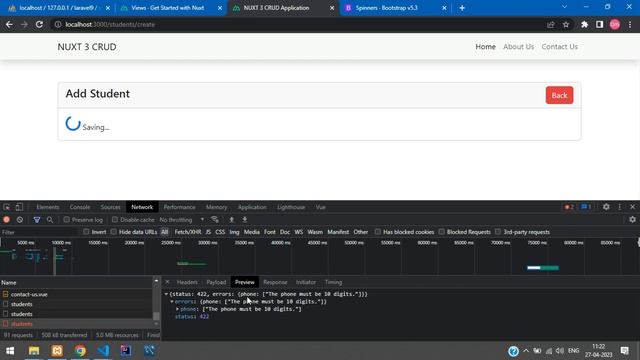Screen dimensions: 640x360
Task: Open Chrome three-dot menu
Action: (x=630, y=24)
